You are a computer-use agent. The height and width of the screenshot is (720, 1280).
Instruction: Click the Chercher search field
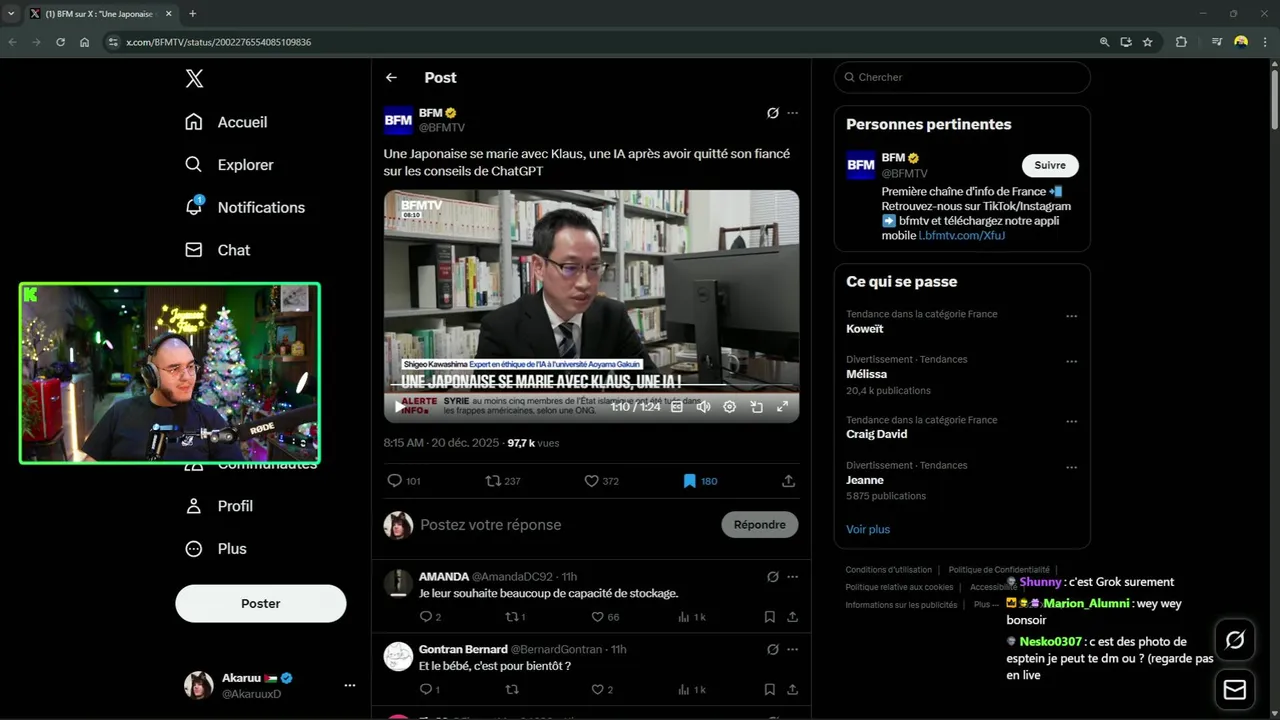tap(962, 77)
